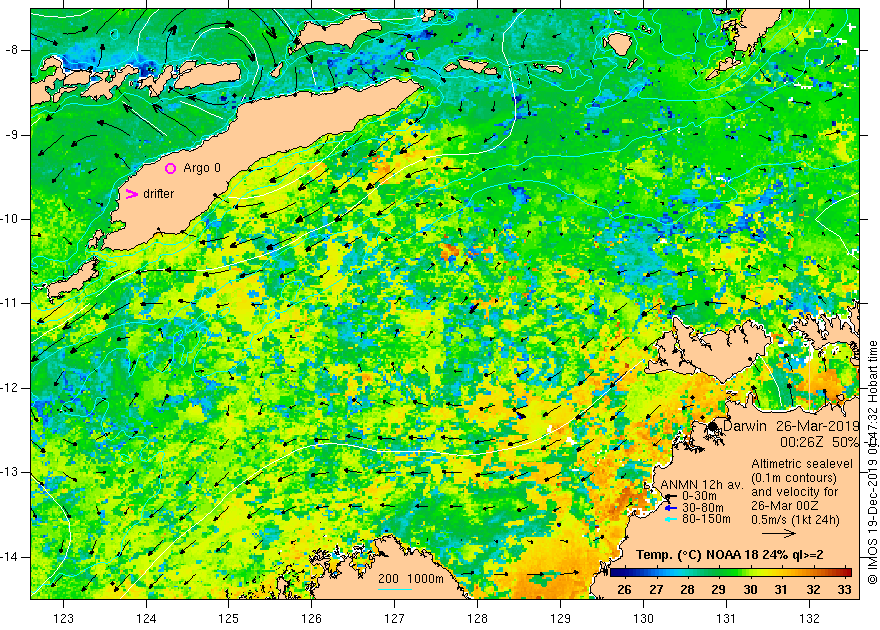Click the 0.5m/s velocity scale arrow
The height and width of the screenshot is (630, 880).
(779, 533)
